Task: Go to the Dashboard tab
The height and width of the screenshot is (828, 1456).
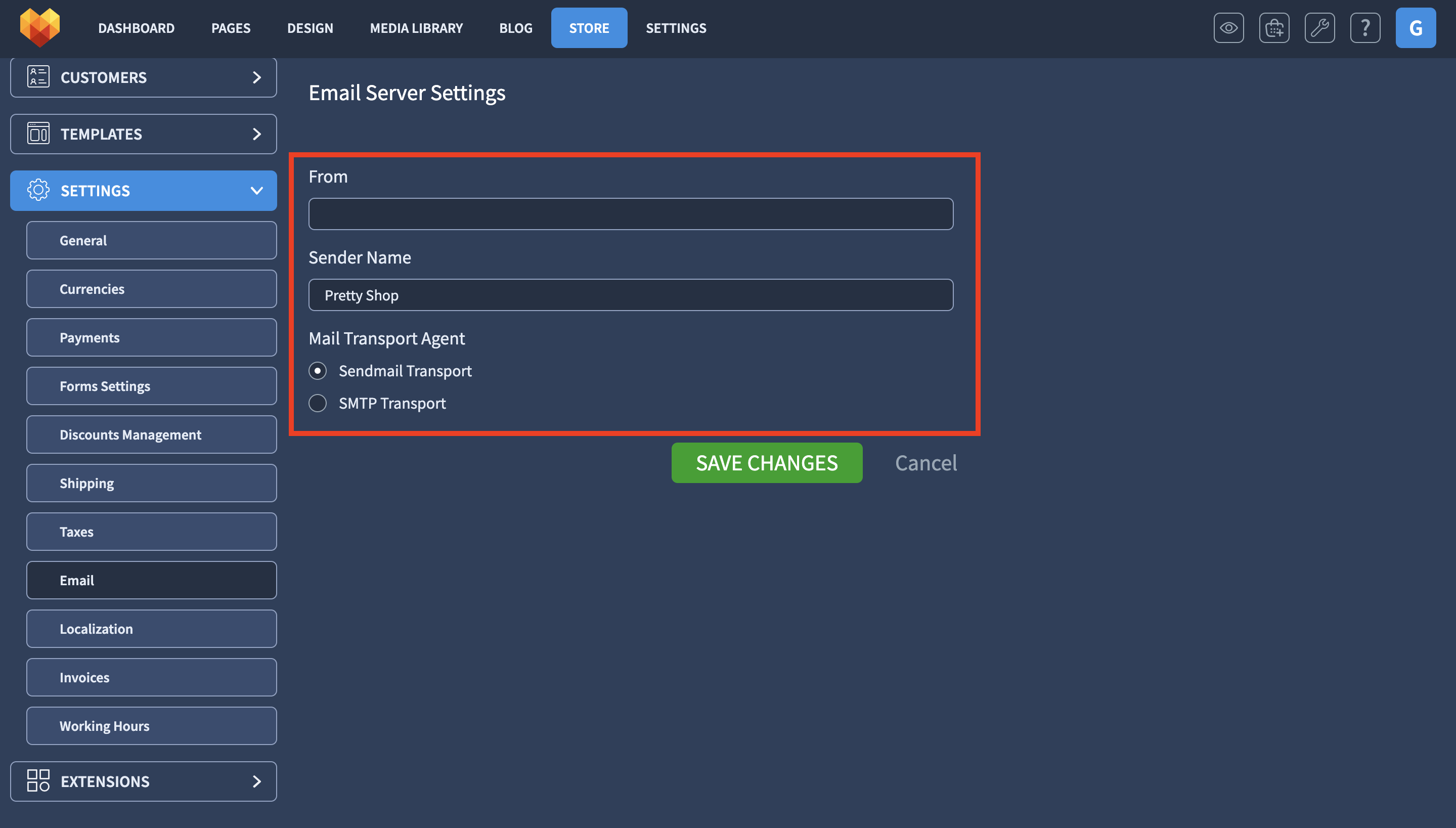Action: pyautogui.click(x=137, y=28)
